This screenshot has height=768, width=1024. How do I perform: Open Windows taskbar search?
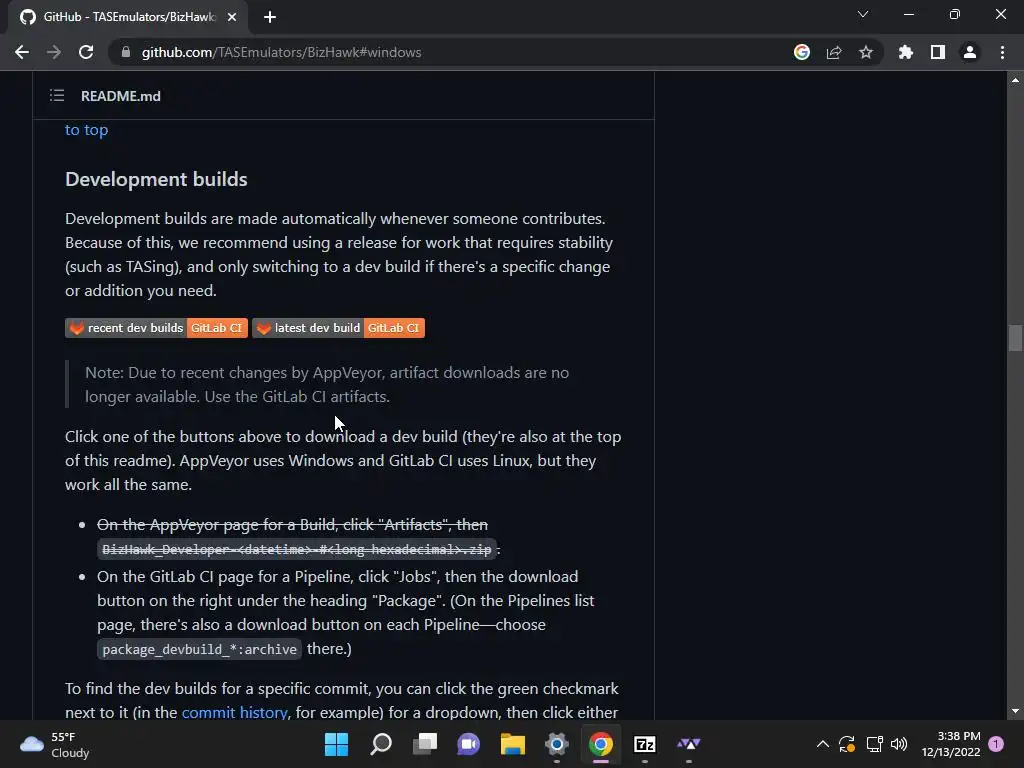point(381,744)
